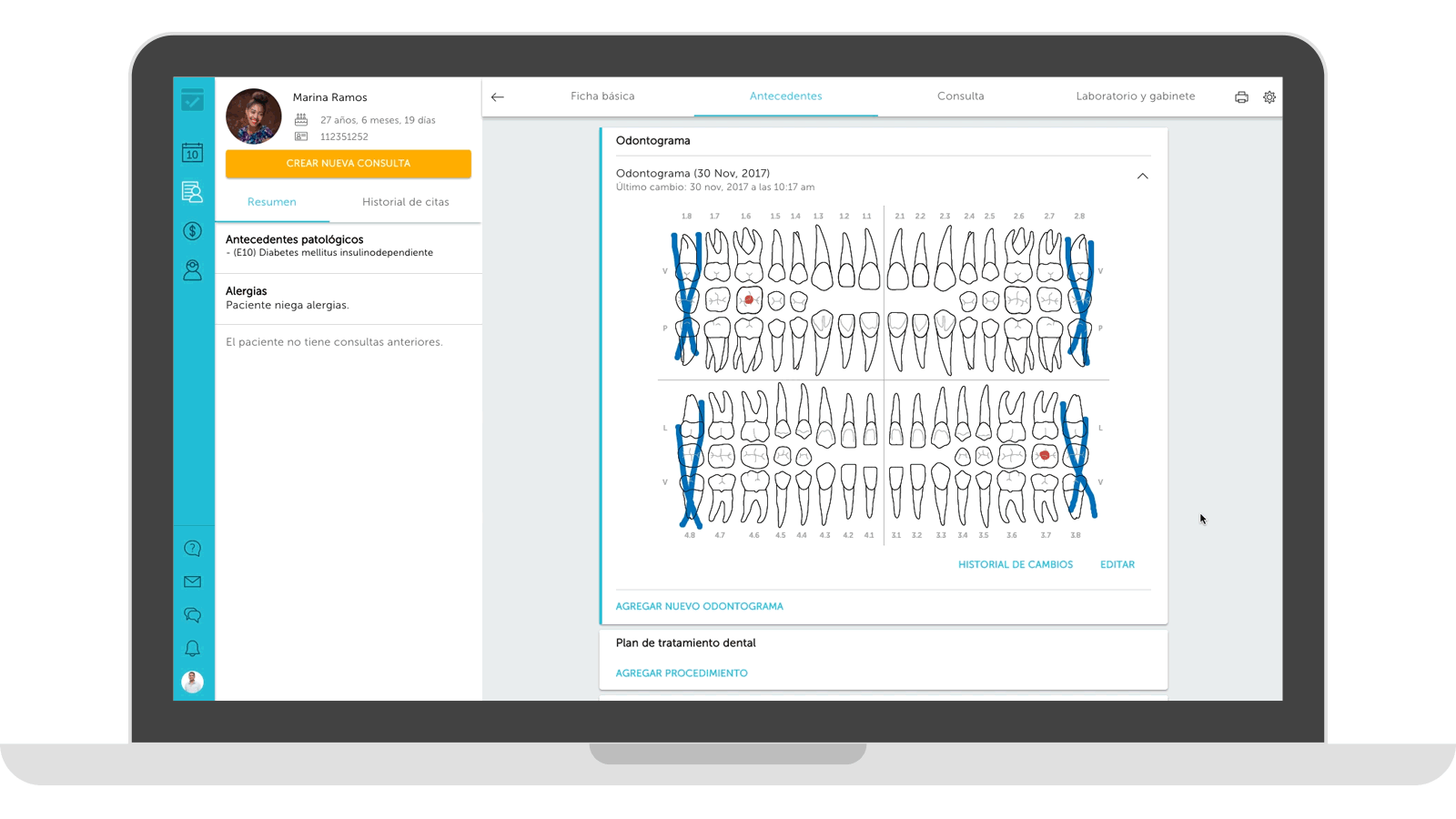Open the tasks checklist icon in sidebar
The height and width of the screenshot is (819, 1456).
192,100
